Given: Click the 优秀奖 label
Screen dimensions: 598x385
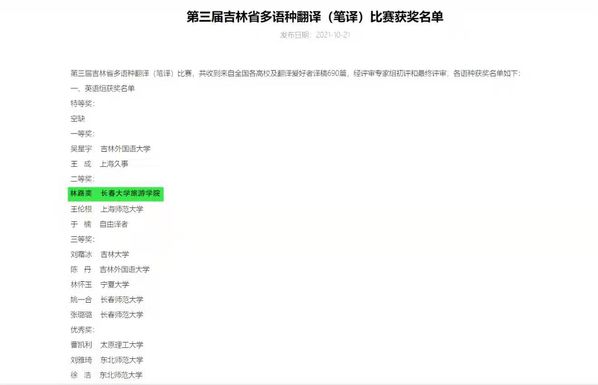Looking at the screenshot, I should coord(82,330).
